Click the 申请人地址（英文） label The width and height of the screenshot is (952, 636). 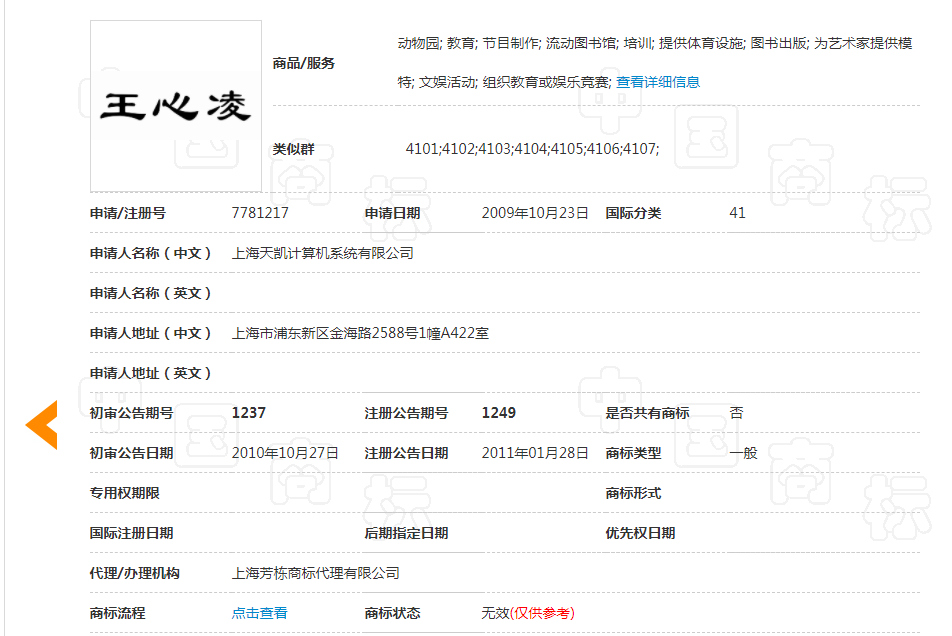tap(151, 373)
